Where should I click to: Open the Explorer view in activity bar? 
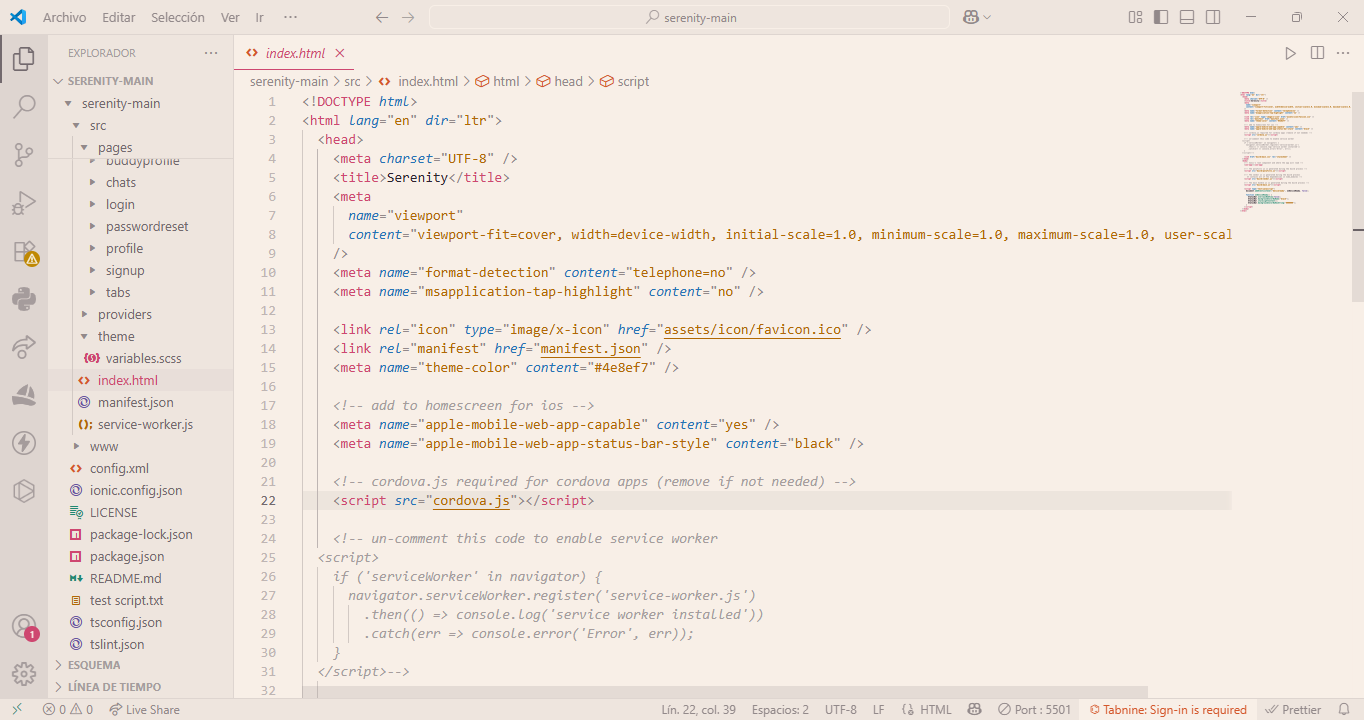[x=24, y=59]
